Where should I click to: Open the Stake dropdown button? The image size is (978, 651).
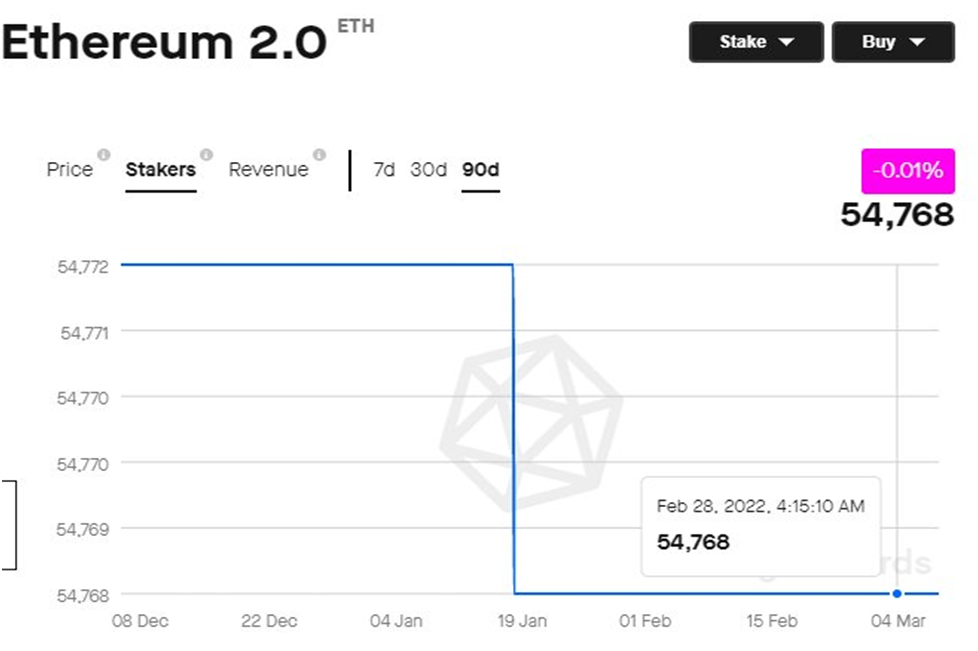click(756, 42)
